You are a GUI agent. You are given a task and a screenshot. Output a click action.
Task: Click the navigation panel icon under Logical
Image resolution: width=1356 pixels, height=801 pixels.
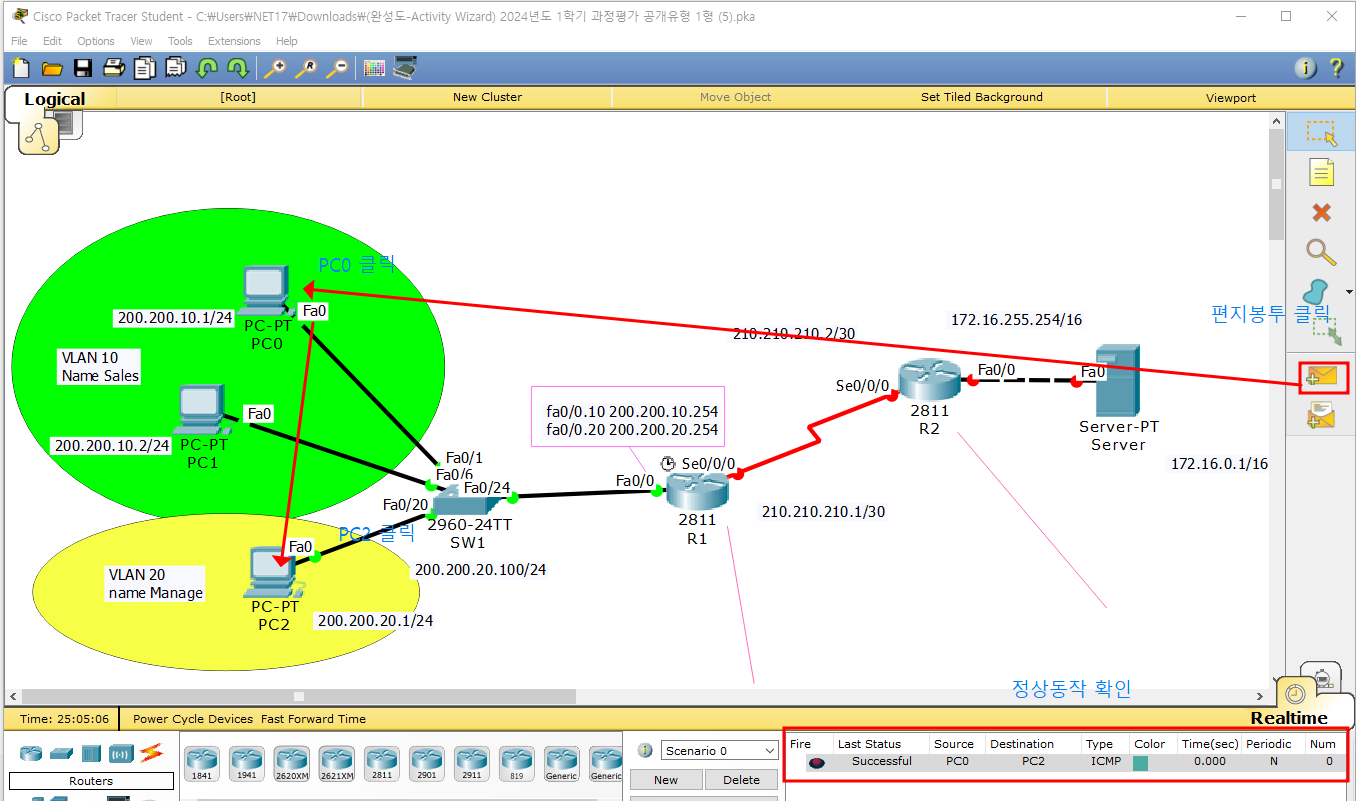39,134
